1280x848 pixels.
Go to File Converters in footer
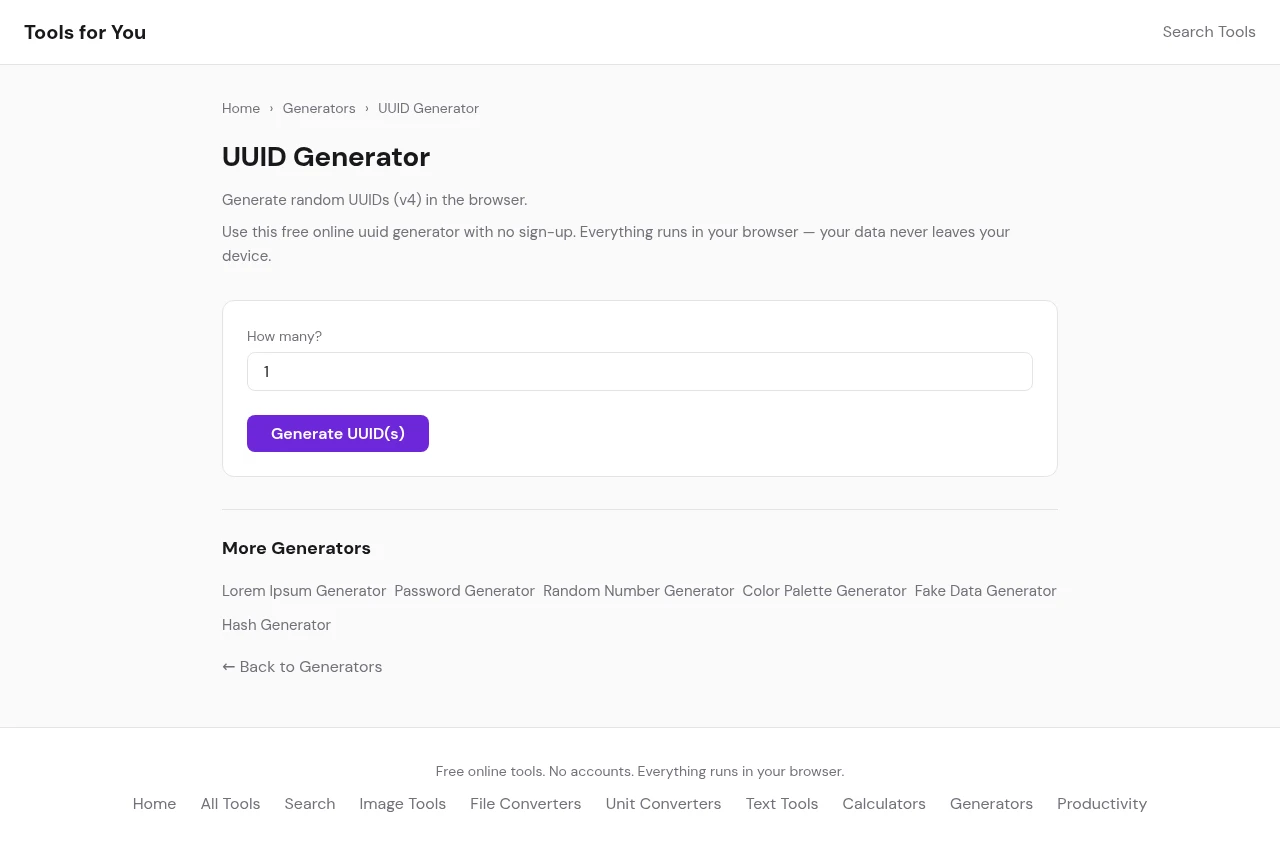tap(525, 804)
